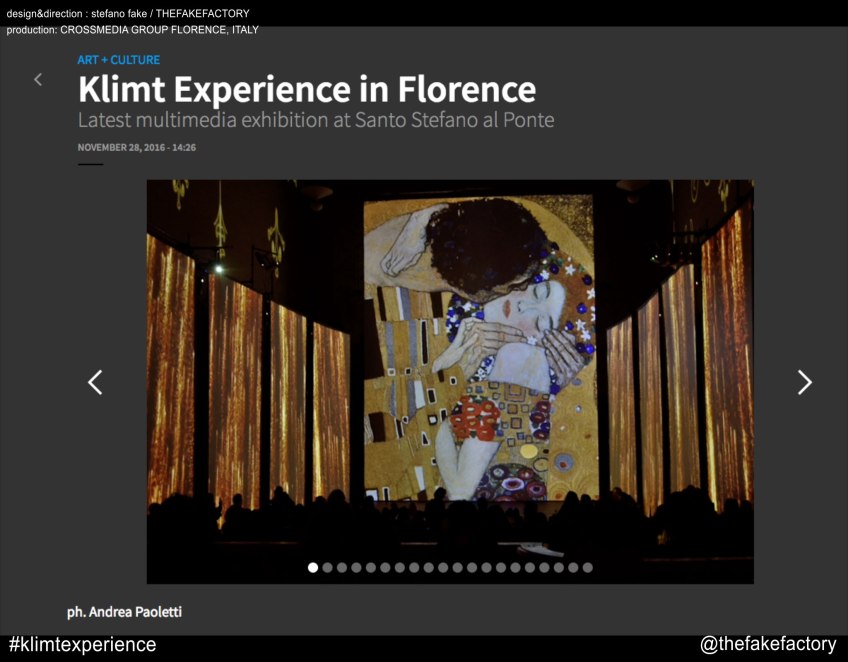Image resolution: width=848 pixels, height=662 pixels.
Task: Select the second-to-last pagination dot
Action: click(573, 567)
